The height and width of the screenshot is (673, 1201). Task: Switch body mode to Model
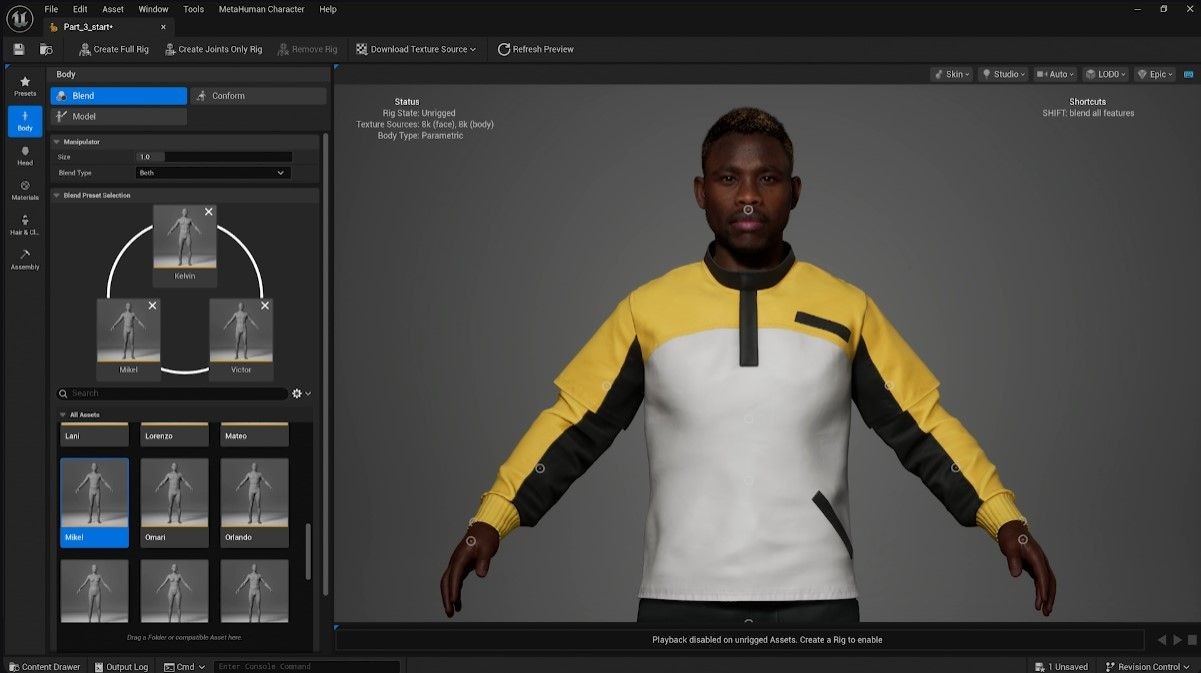pos(119,117)
